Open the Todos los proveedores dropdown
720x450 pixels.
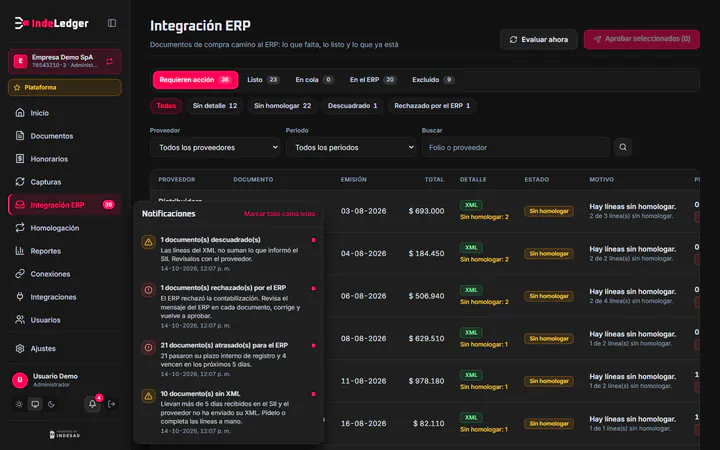[215, 147]
